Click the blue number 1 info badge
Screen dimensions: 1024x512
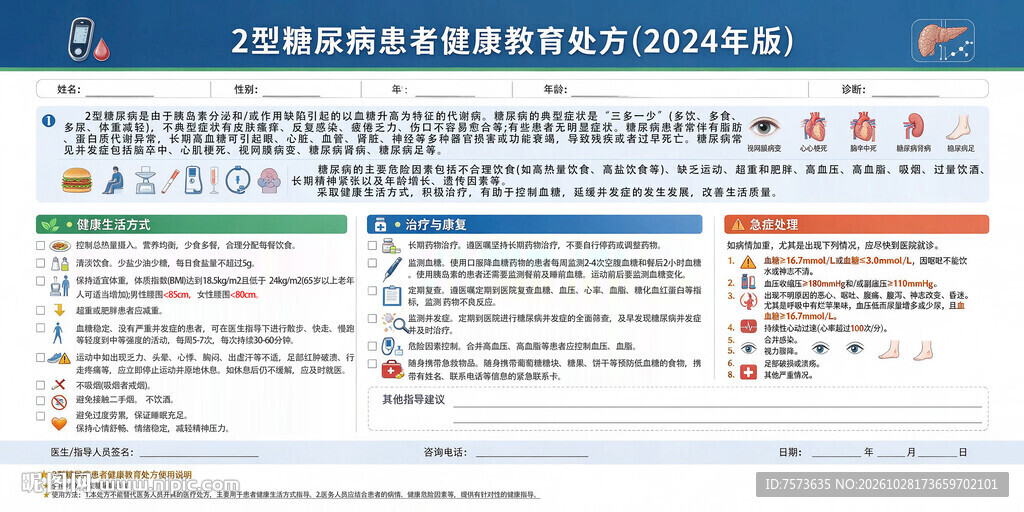[x=48, y=120]
